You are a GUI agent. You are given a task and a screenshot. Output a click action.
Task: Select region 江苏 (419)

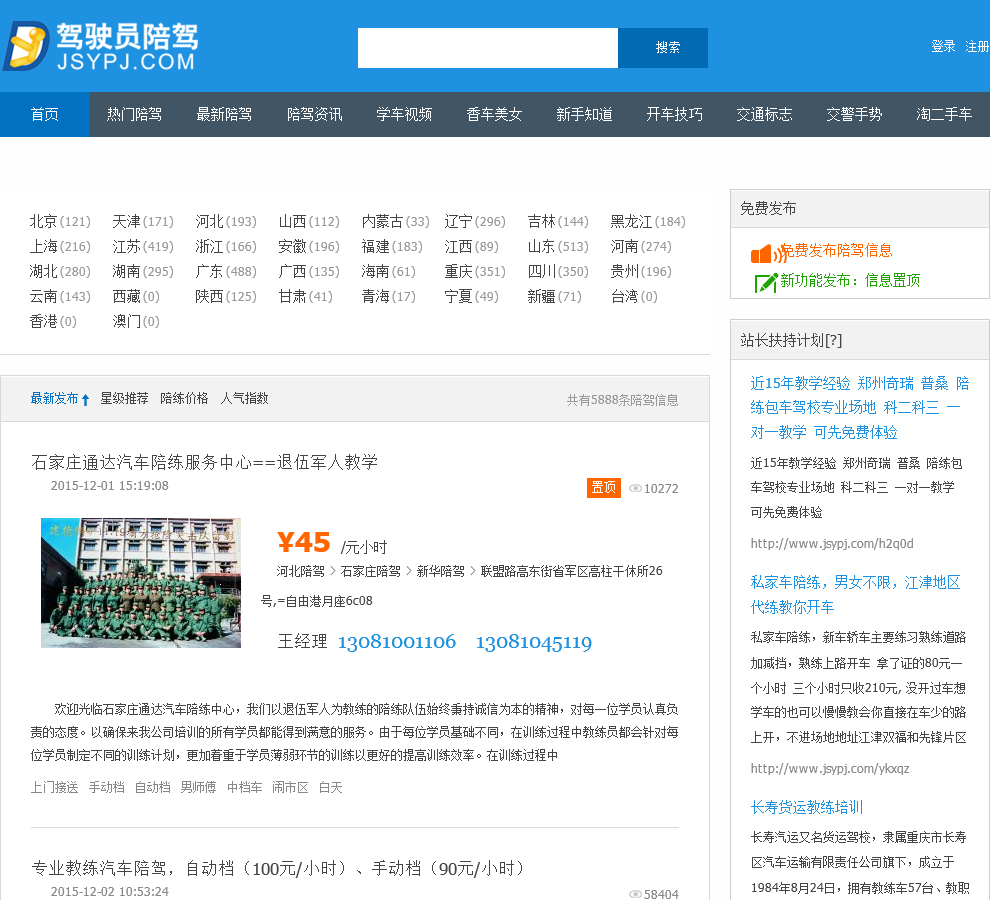[x=143, y=246]
